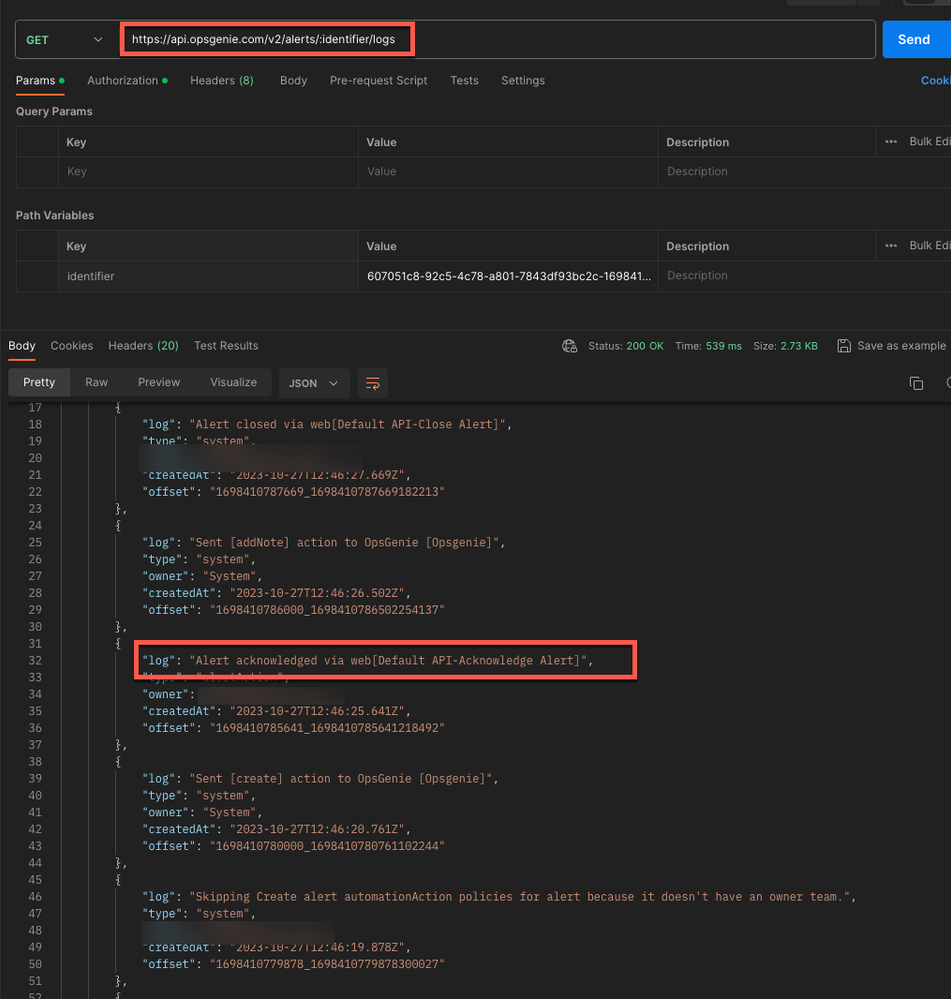Open the Test Results tab
Screen dimensions: 951x999
[226, 346]
